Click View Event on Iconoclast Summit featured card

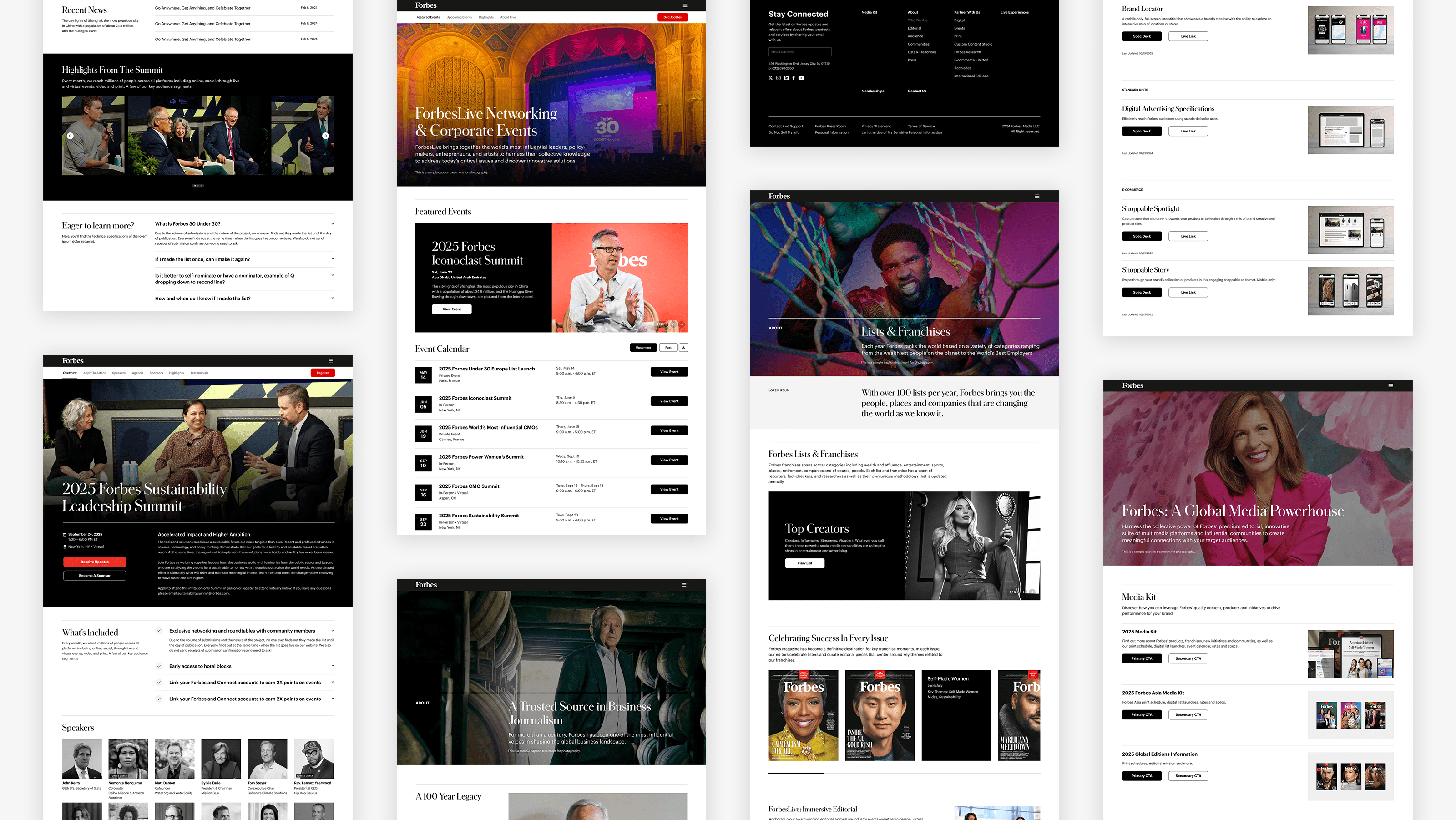pos(452,309)
